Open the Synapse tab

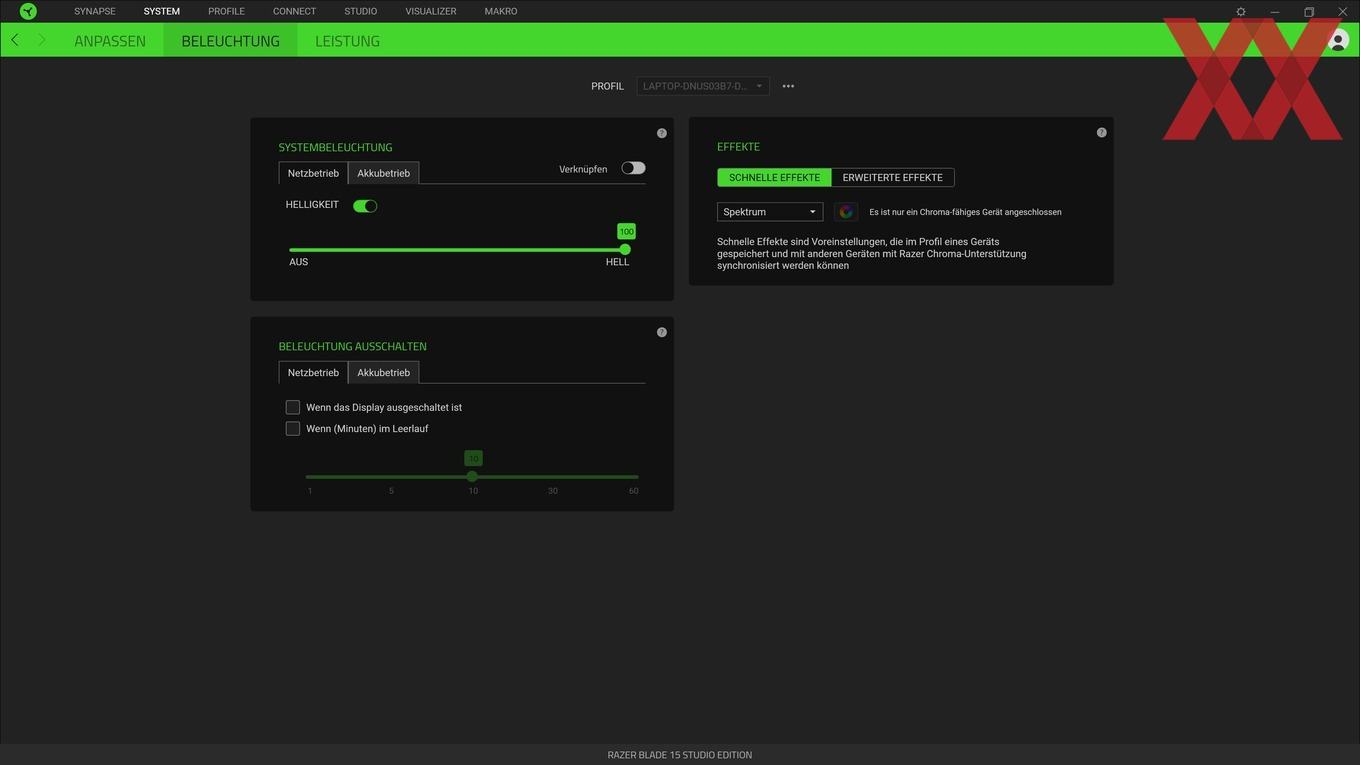[x=95, y=11]
